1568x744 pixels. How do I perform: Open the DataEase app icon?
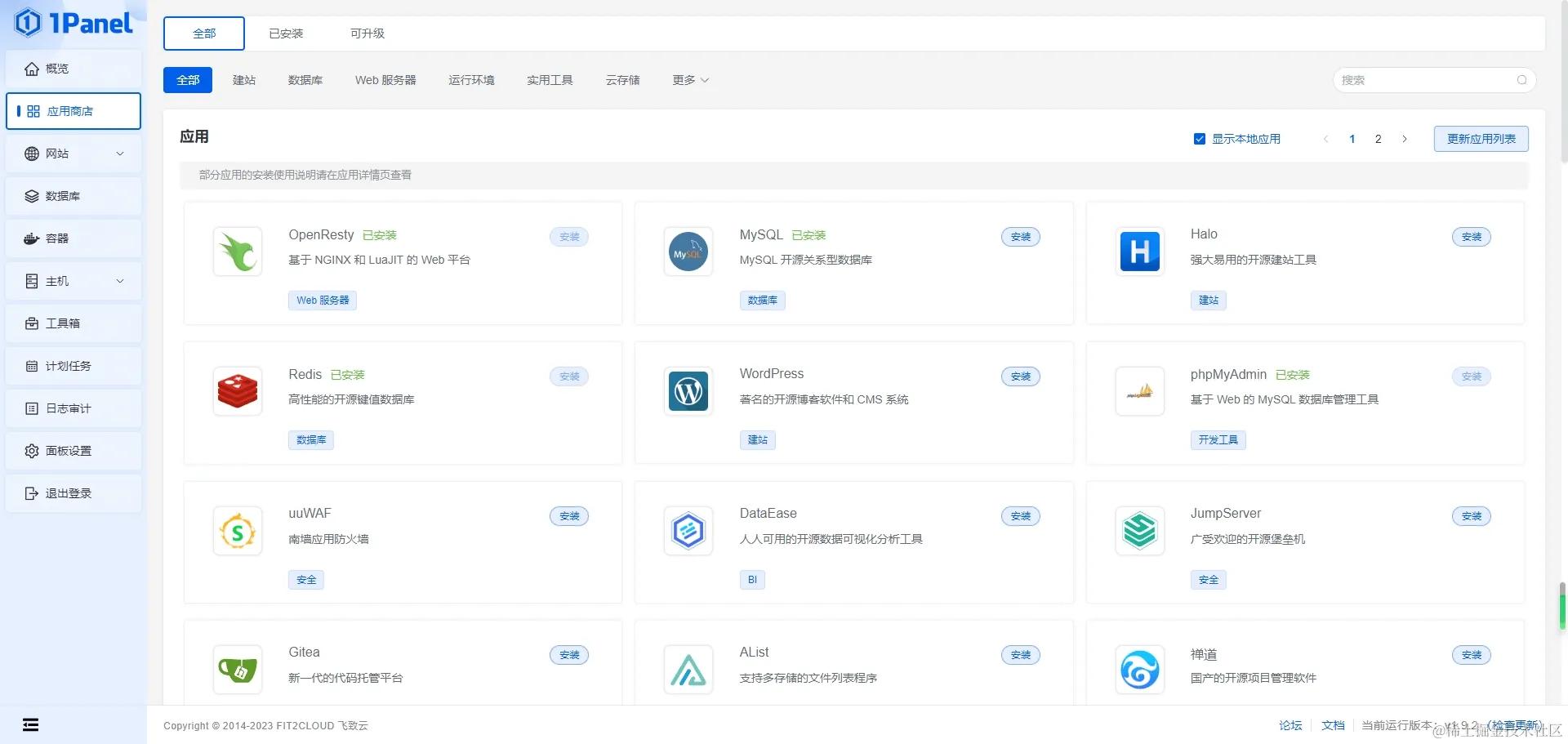point(688,531)
